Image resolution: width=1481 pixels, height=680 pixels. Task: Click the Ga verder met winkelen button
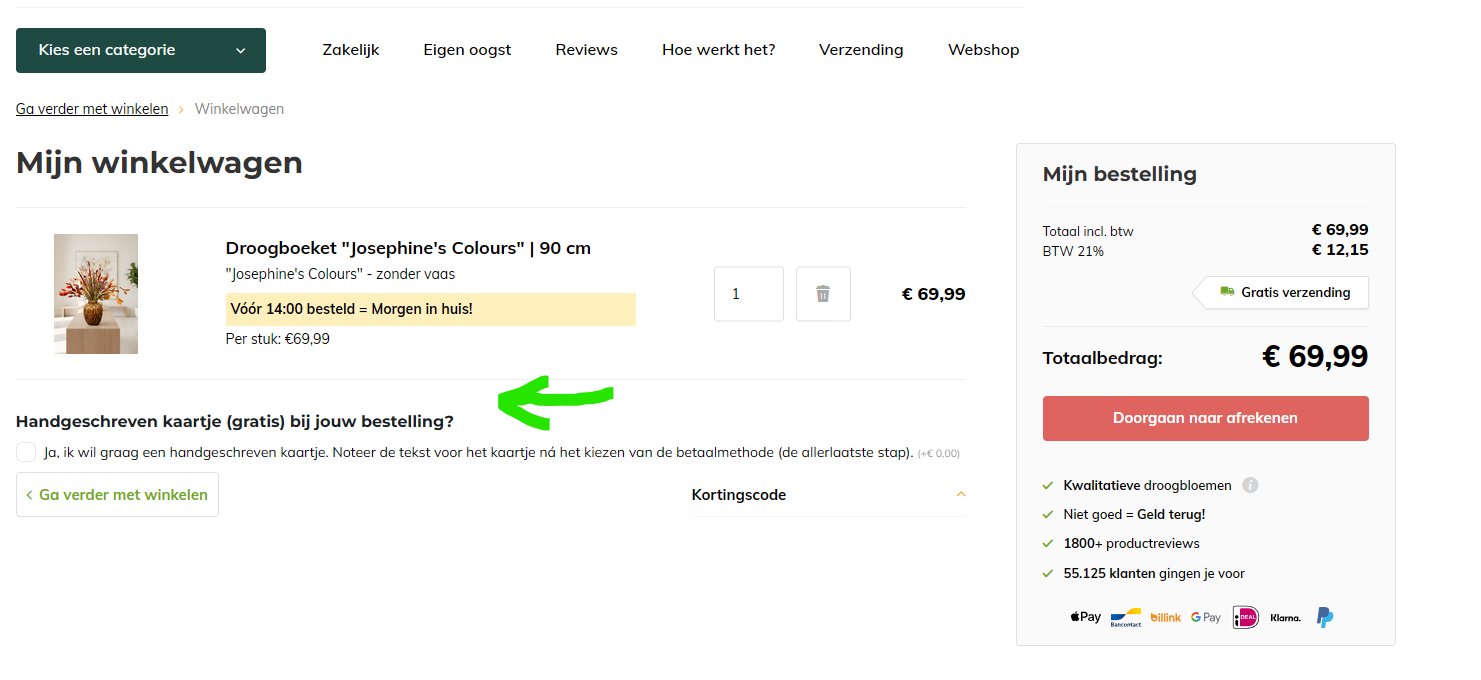117,494
